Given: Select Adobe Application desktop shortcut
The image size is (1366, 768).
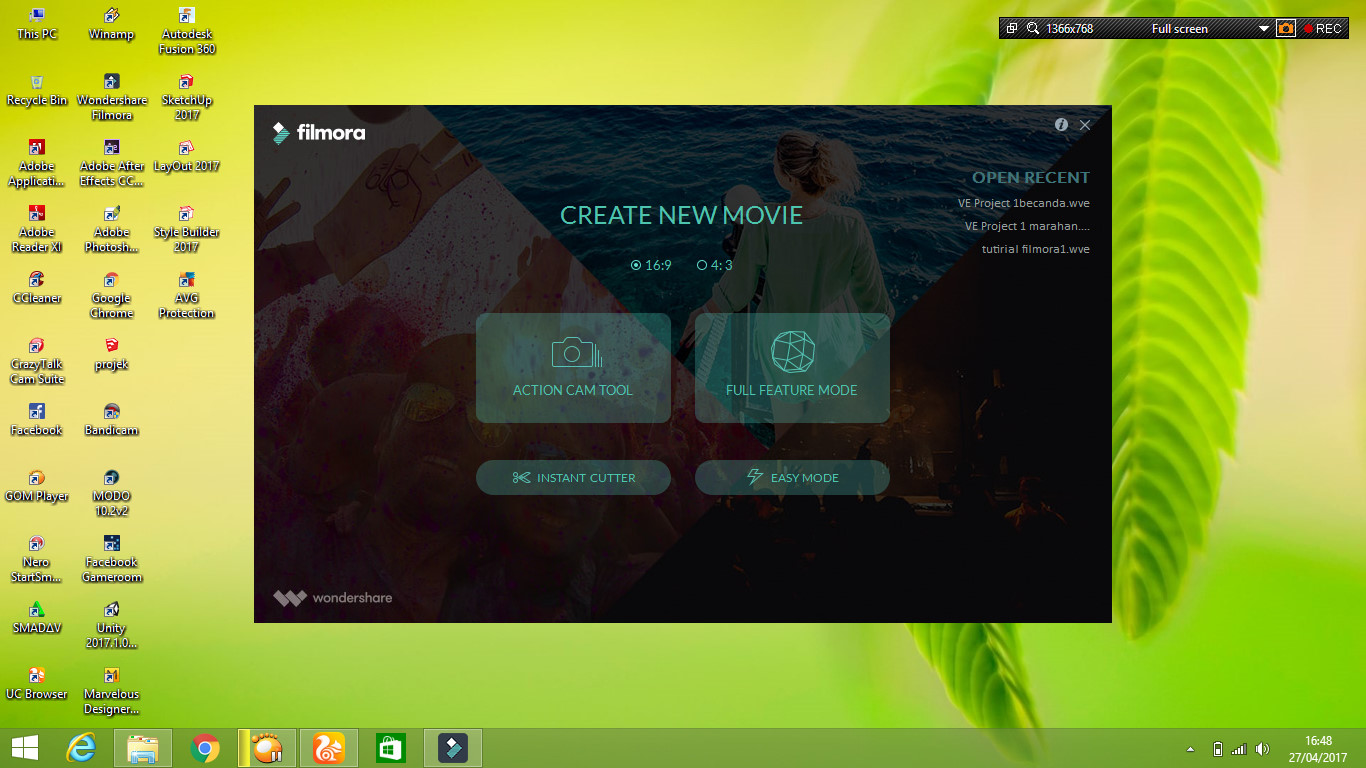Looking at the screenshot, I should (x=37, y=163).
